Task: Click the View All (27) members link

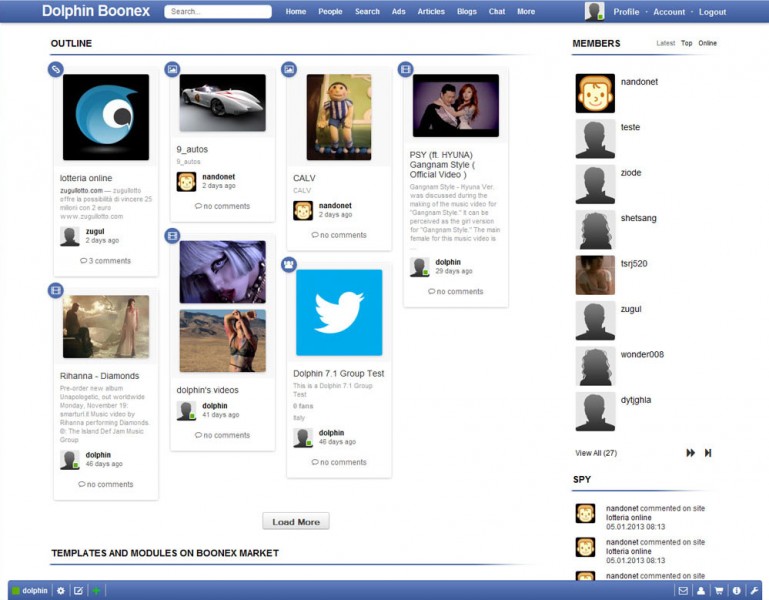Action: point(596,453)
